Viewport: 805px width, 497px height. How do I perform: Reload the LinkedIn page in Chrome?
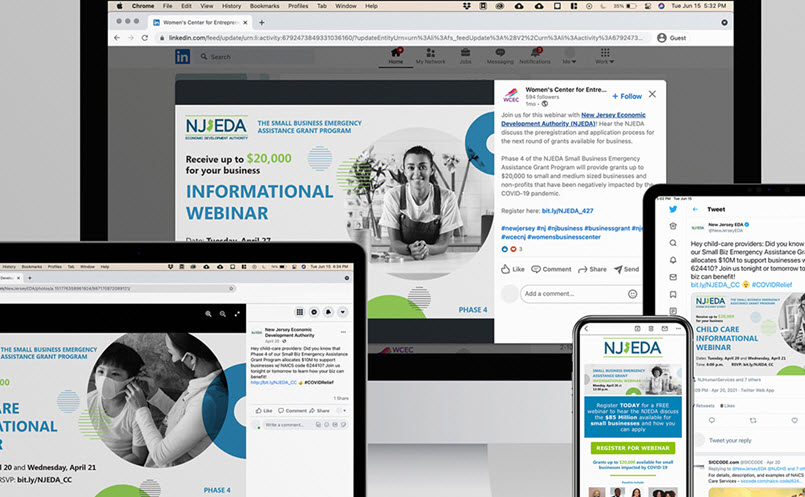click(145, 37)
